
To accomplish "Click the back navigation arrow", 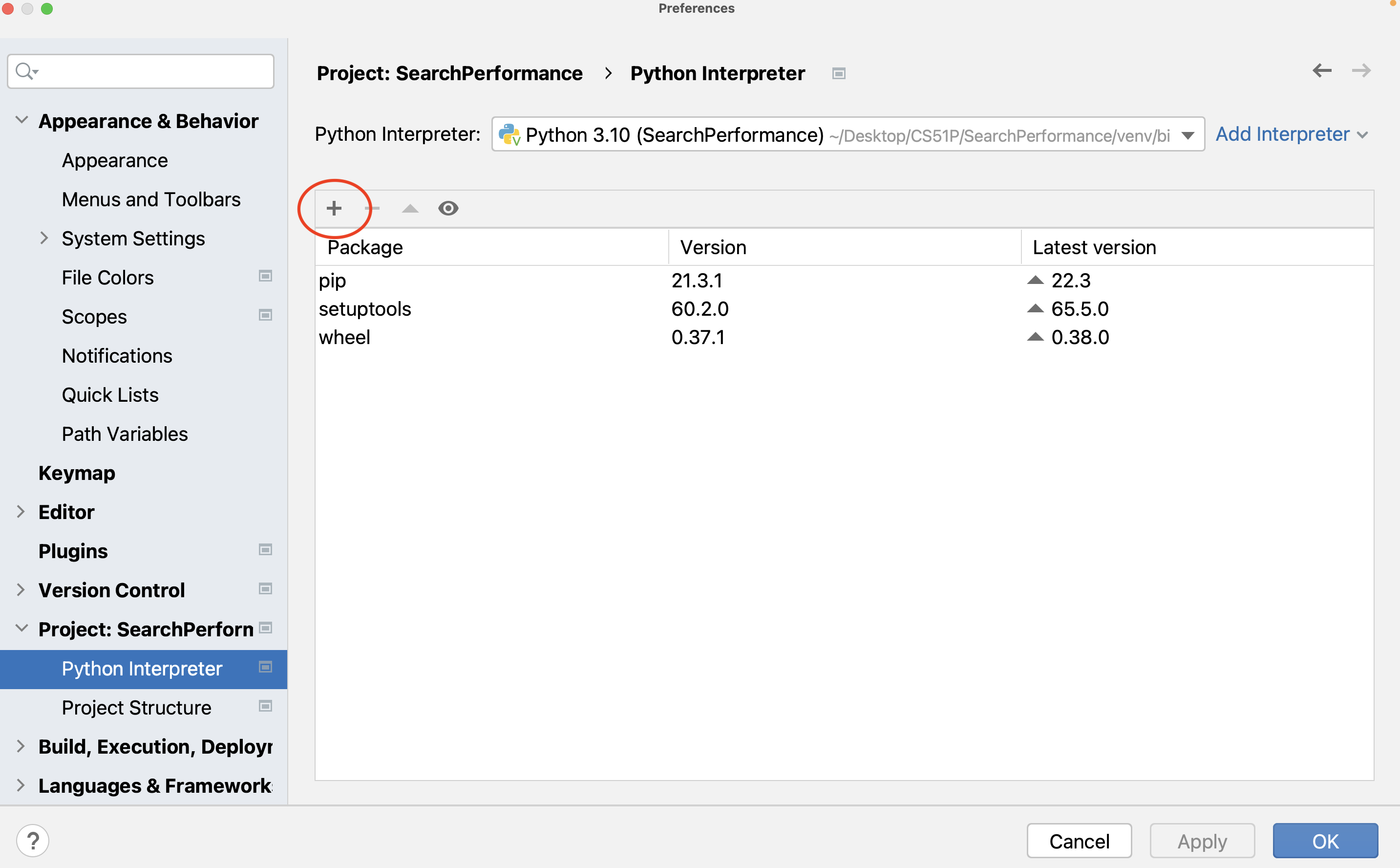I will (x=1322, y=70).
